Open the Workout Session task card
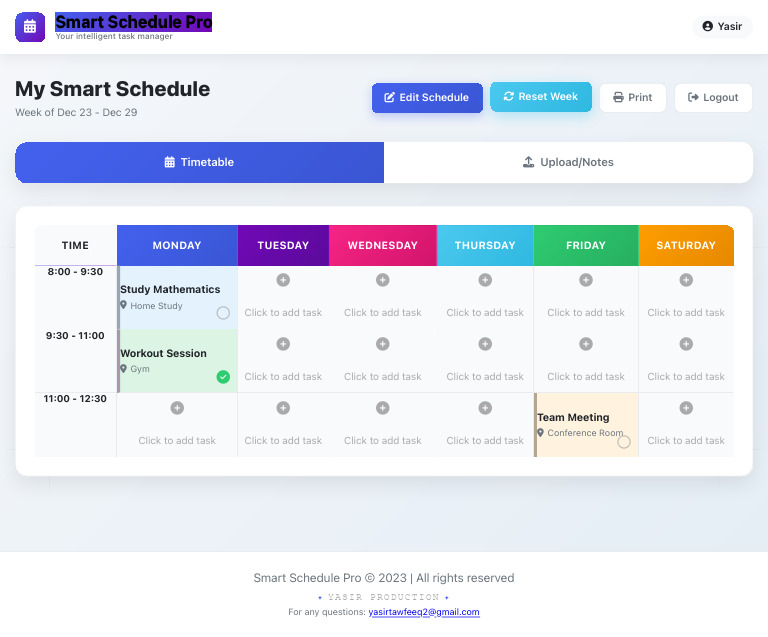This screenshot has width=768, height=637. click(x=177, y=361)
